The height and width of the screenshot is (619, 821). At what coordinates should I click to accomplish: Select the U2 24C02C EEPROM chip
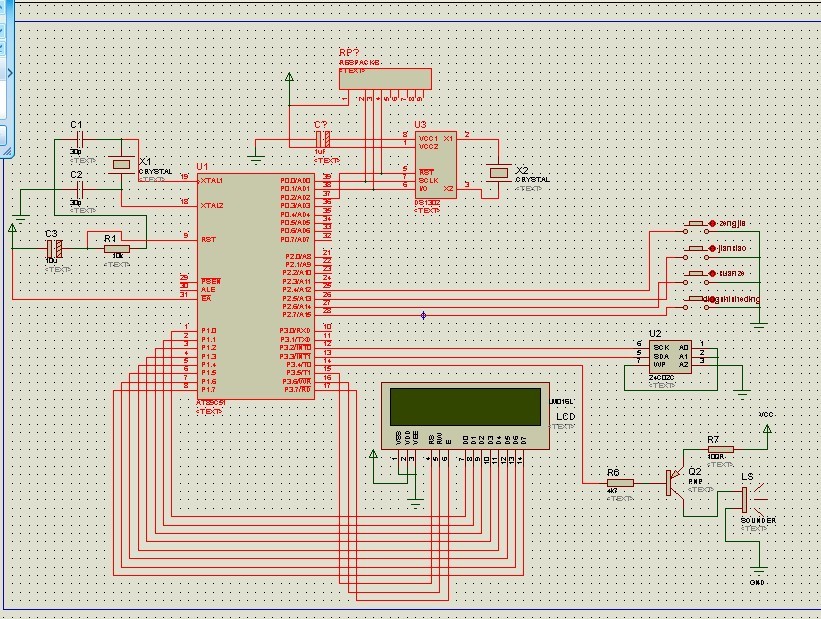[669, 354]
